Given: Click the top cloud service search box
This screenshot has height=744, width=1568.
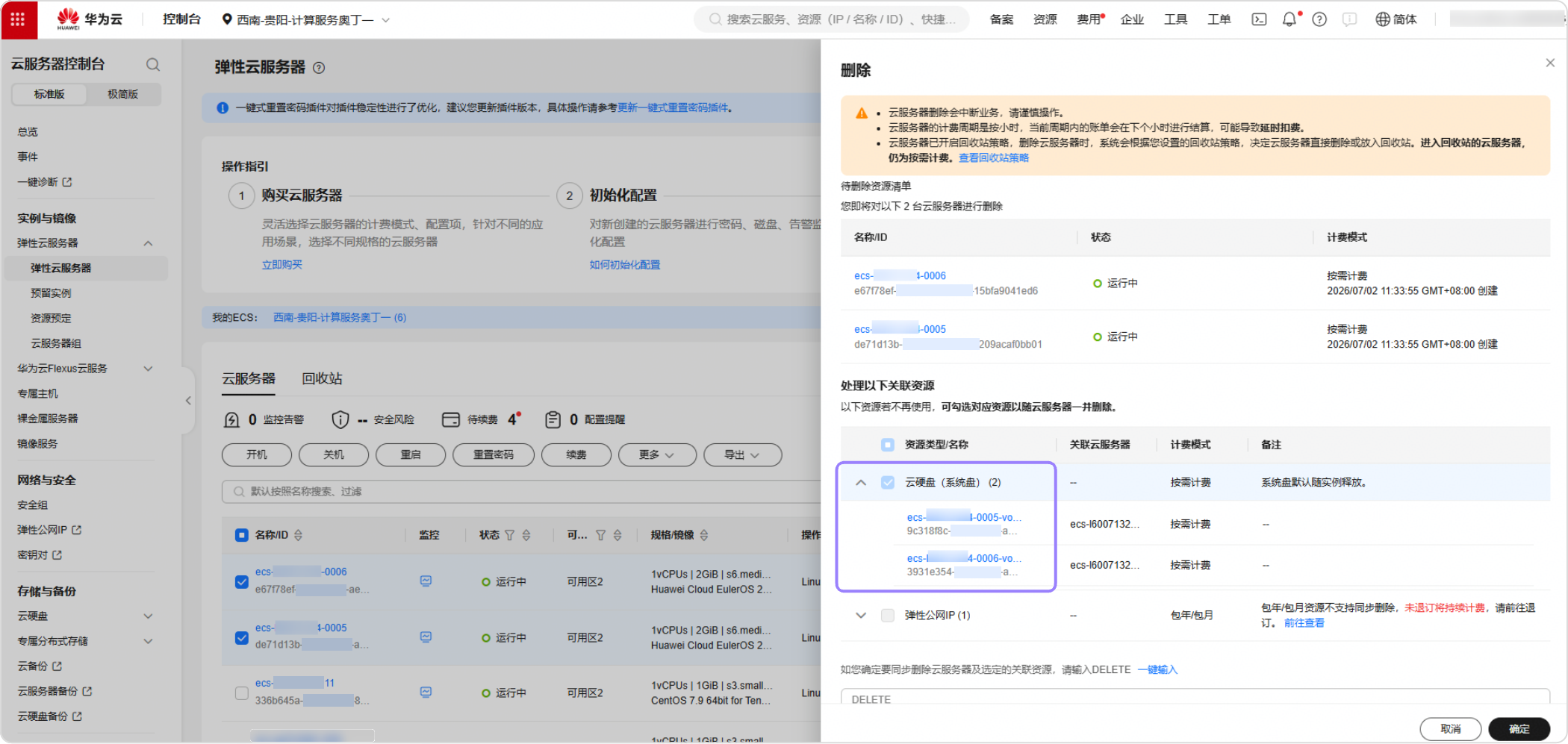Looking at the screenshot, I should coord(831,19).
